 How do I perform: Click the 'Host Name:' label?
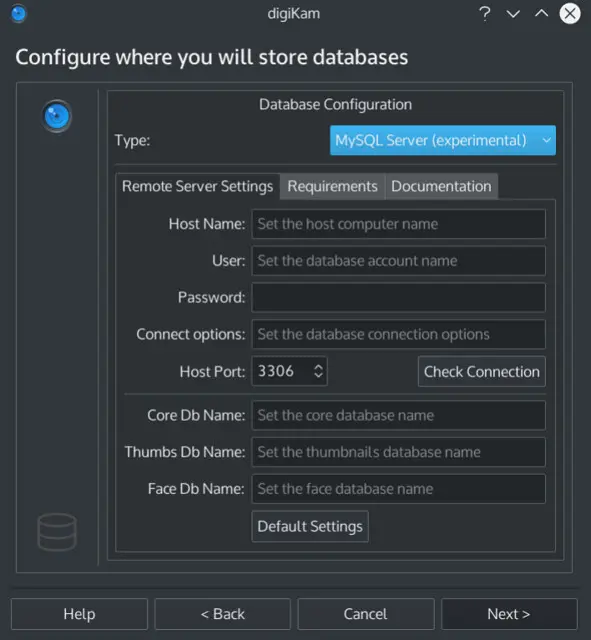click(x=207, y=224)
